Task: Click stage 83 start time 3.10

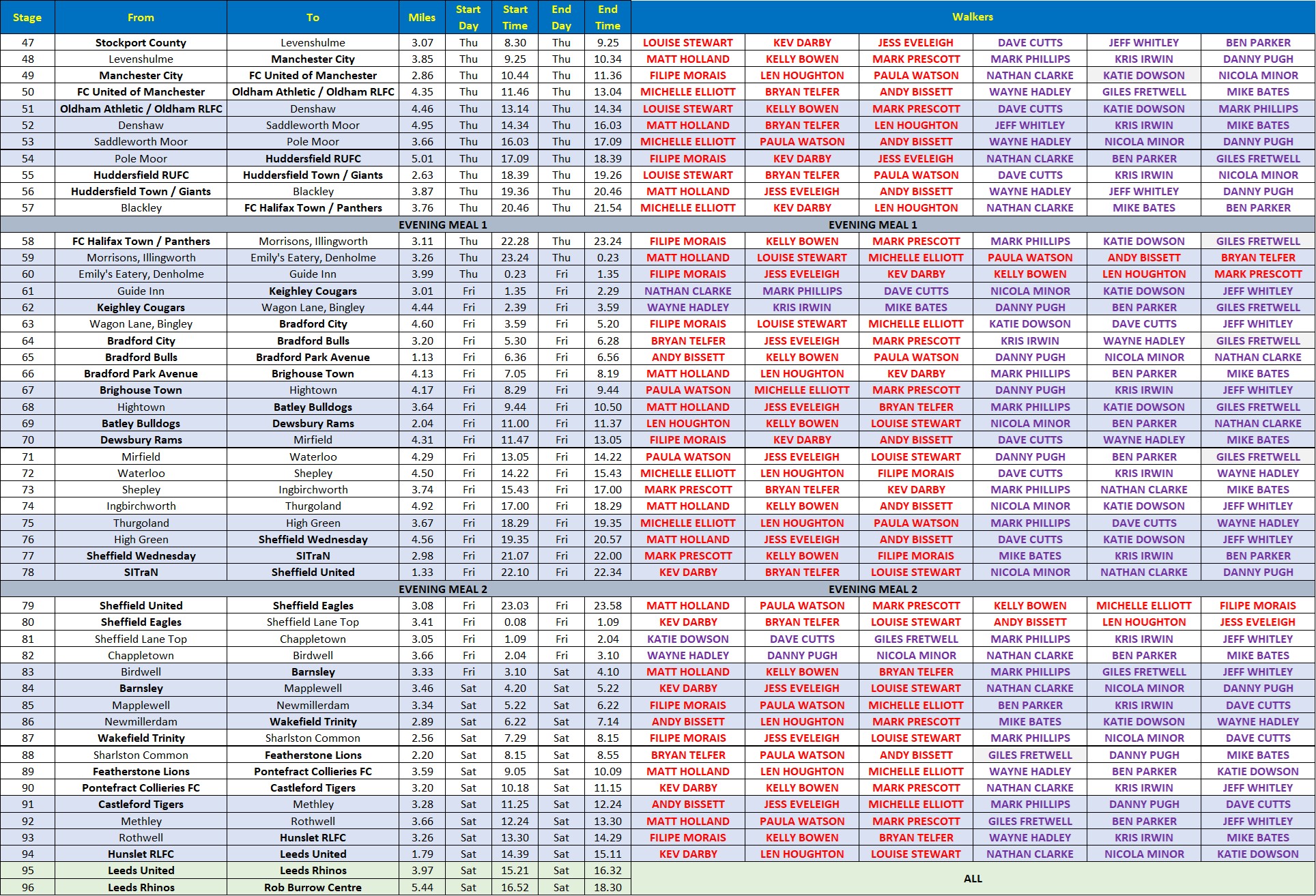Action: coord(515,671)
